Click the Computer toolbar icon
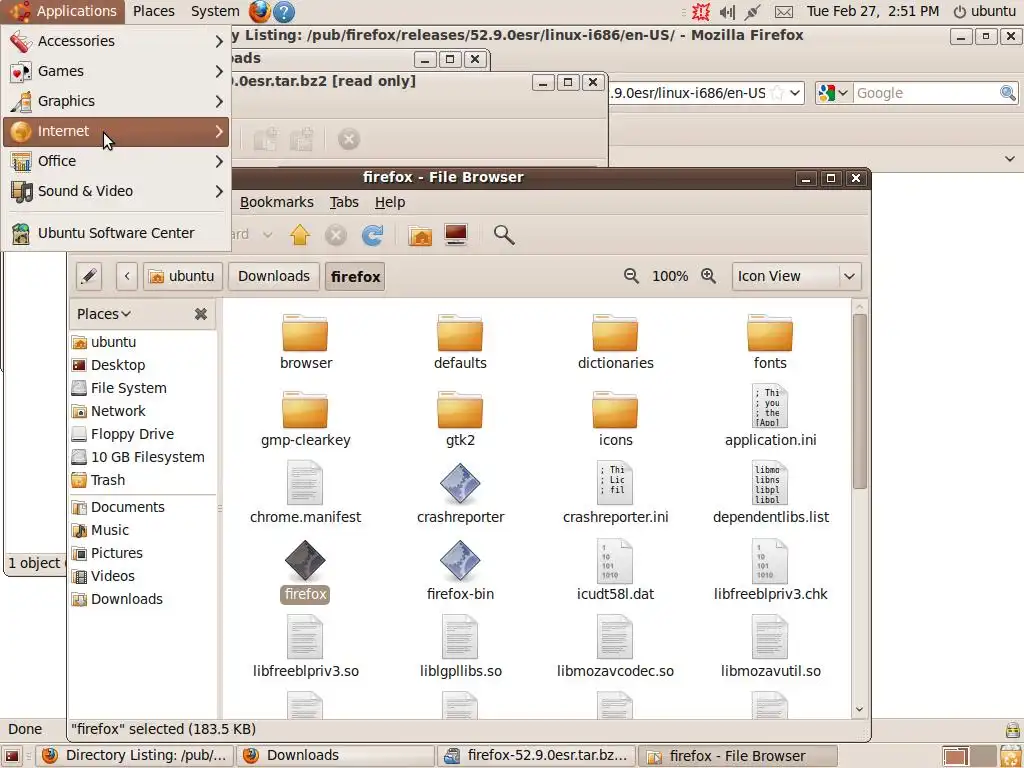 point(456,234)
